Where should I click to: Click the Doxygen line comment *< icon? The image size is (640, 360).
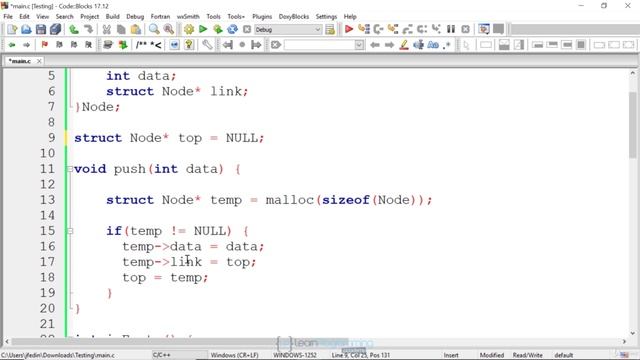(156, 45)
